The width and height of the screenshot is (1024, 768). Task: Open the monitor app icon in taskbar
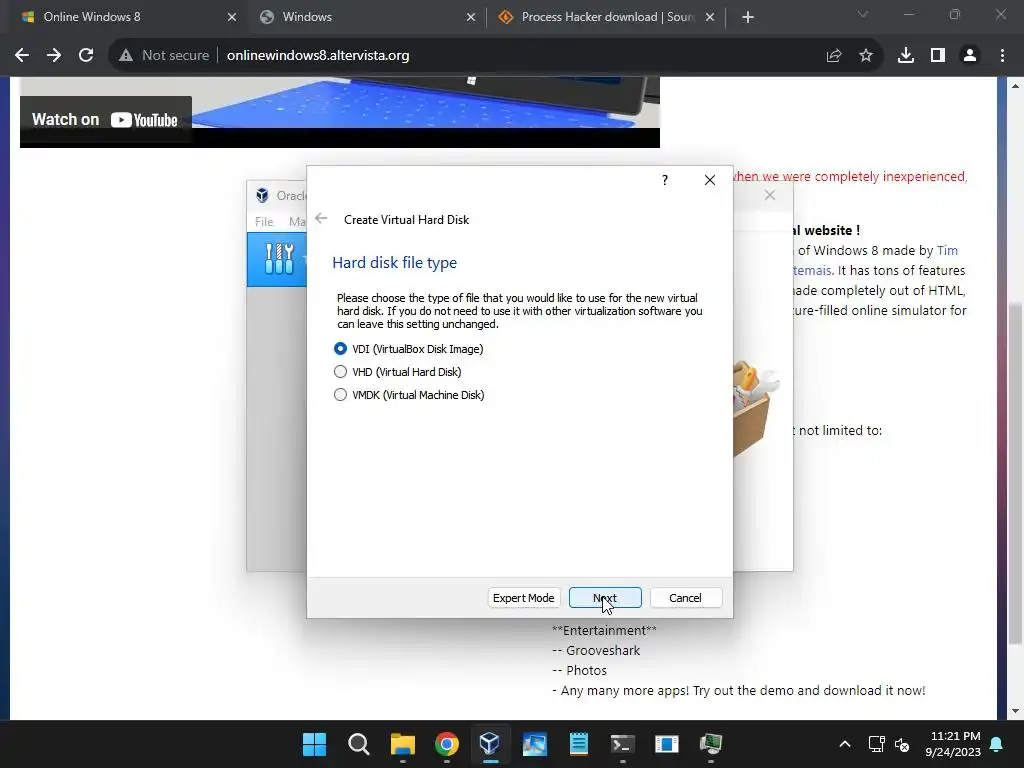click(711, 744)
